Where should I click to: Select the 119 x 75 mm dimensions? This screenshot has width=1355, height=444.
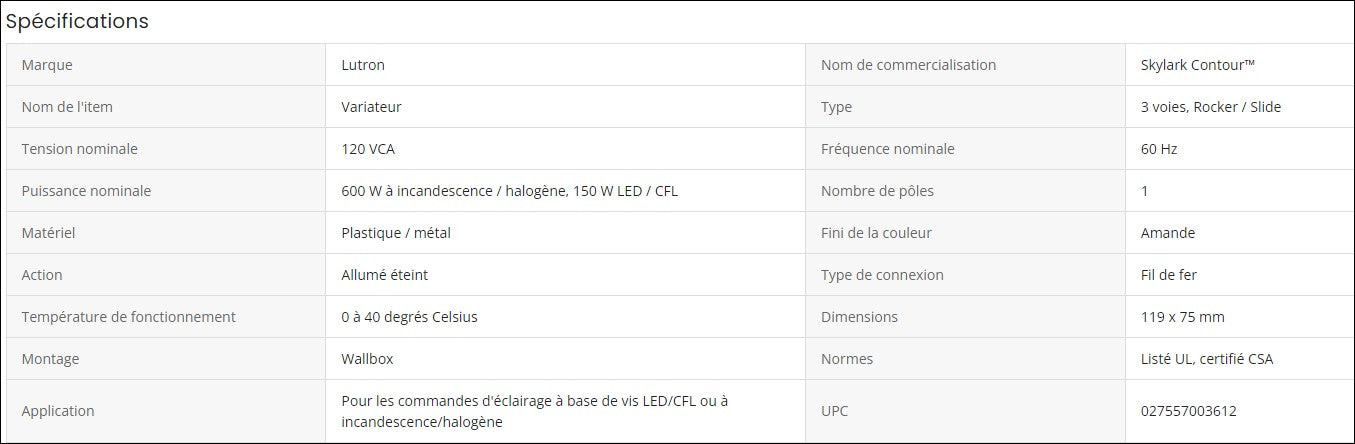point(1182,317)
